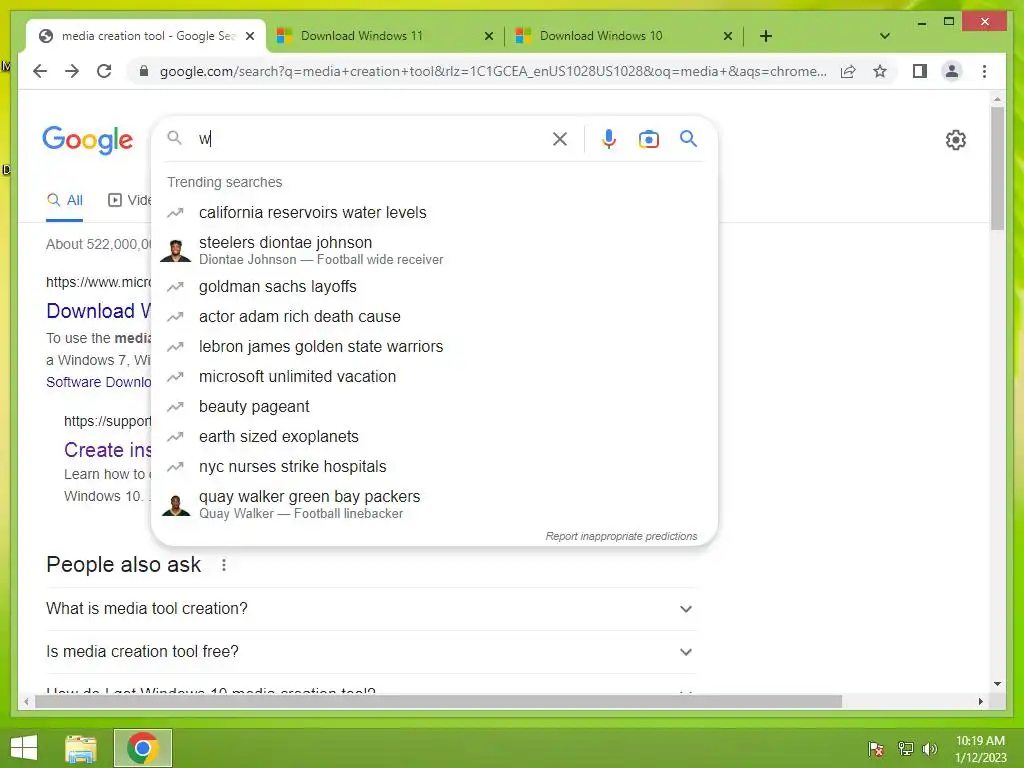The height and width of the screenshot is (768, 1024).
Task: Switch to the Download Windows 11 tab
Action: pos(385,36)
